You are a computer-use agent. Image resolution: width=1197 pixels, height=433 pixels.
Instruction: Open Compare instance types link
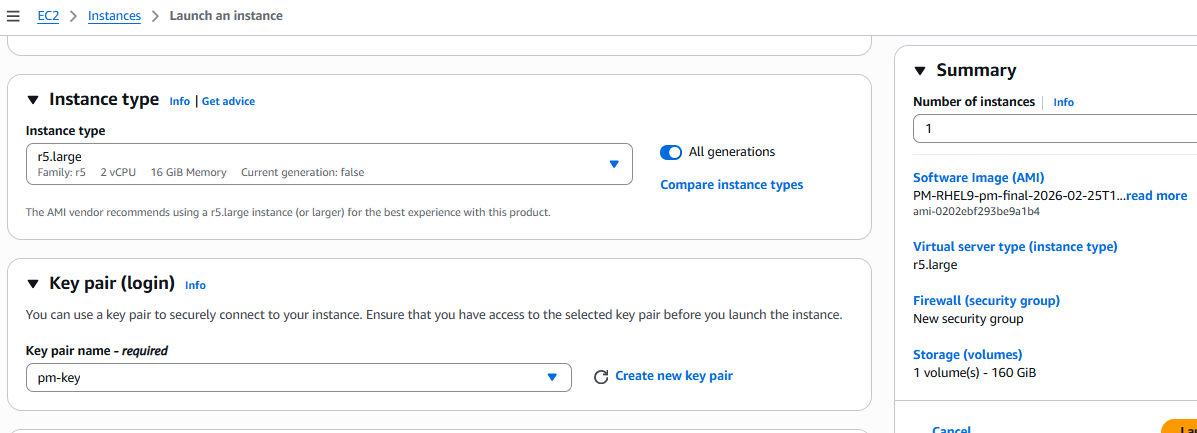click(731, 185)
